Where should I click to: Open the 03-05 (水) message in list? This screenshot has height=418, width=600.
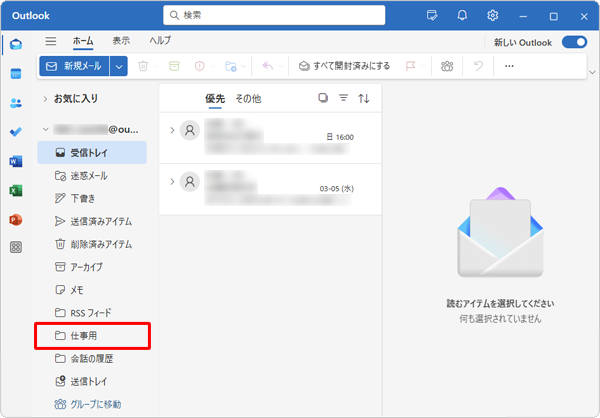(x=270, y=189)
